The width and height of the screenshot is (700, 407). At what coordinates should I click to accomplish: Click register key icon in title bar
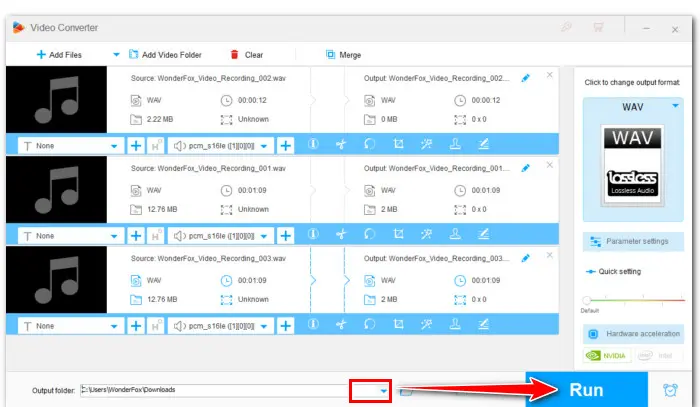(x=566, y=28)
